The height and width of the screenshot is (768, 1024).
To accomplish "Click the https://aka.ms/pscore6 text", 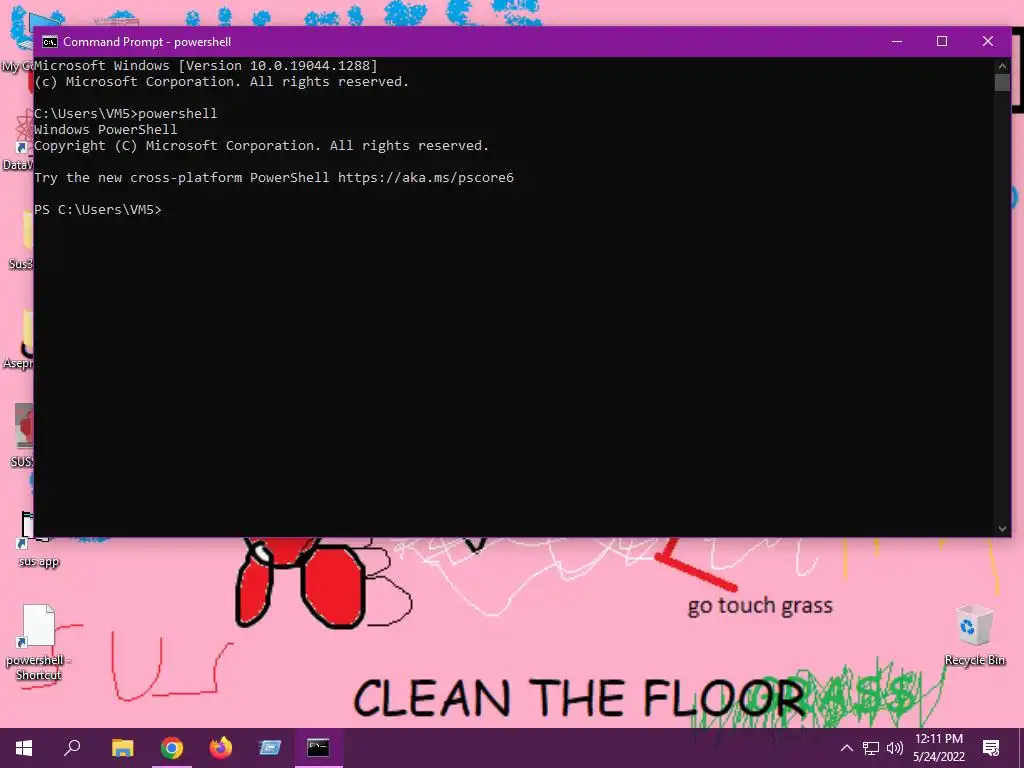I will pyautogui.click(x=426, y=178).
